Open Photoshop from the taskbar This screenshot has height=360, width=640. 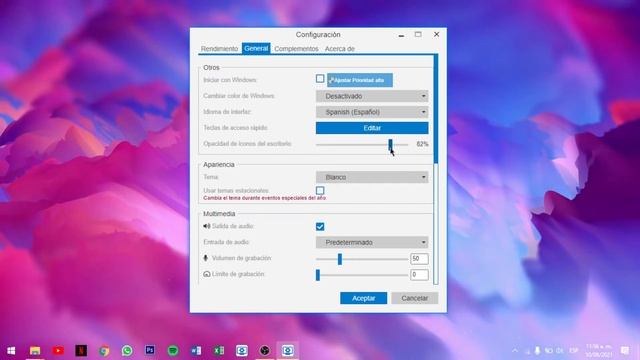150,350
